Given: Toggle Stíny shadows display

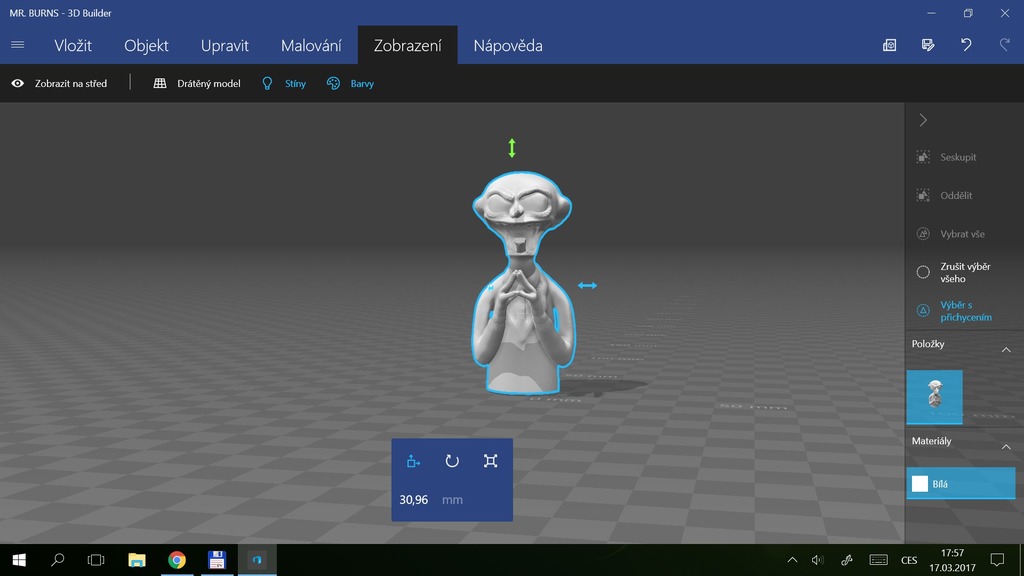Looking at the screenshot, I should click(x=284, y=84).
